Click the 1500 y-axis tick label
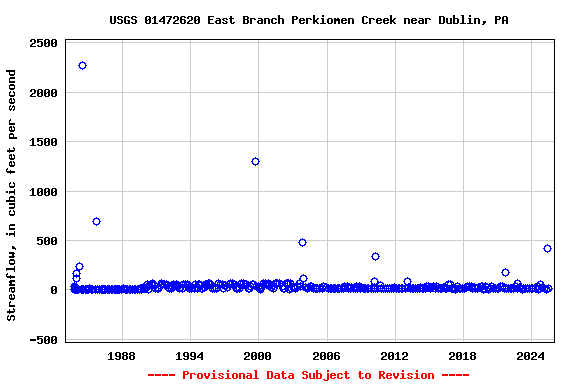 point(43,142)
